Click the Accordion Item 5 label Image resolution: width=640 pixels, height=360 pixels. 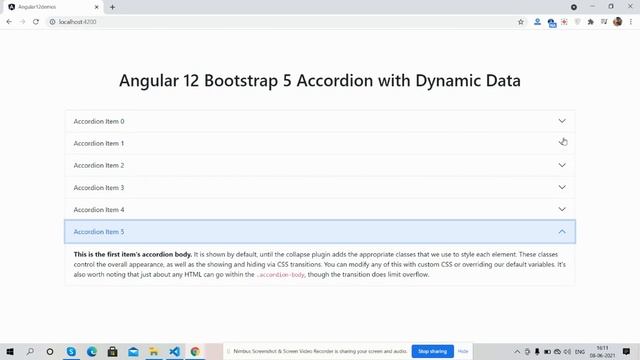pos(99,232)
